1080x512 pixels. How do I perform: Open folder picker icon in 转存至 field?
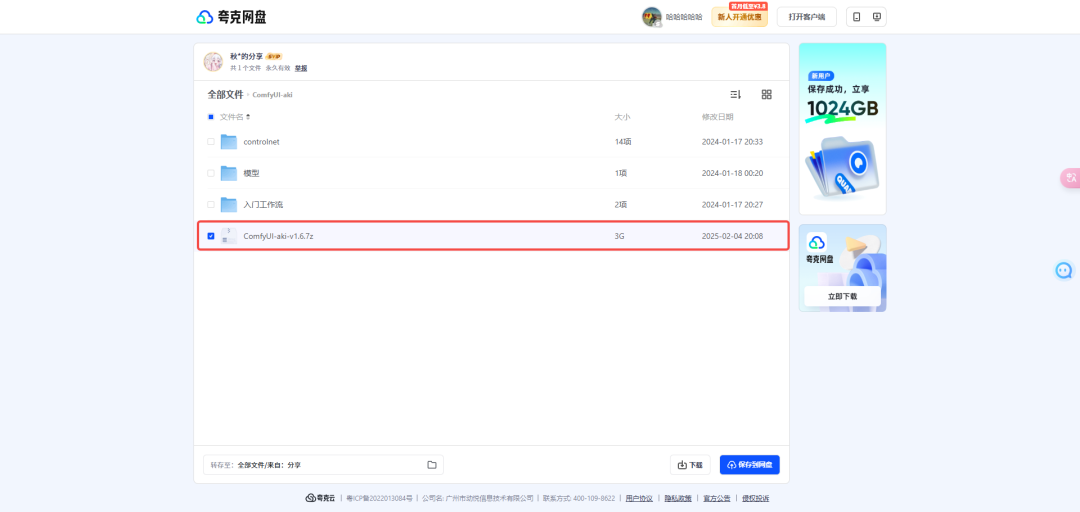pos(432,465)
